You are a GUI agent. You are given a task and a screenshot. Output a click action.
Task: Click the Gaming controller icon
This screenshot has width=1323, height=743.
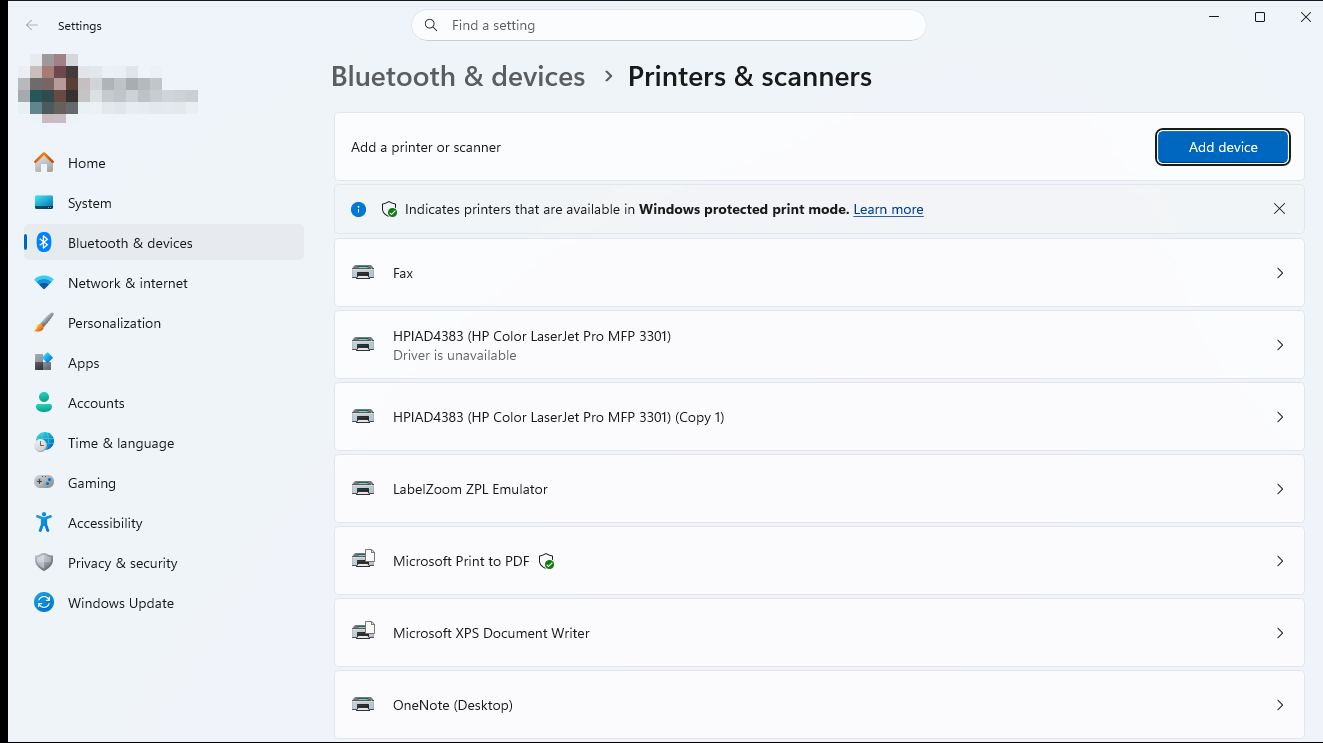click(44, 483)
